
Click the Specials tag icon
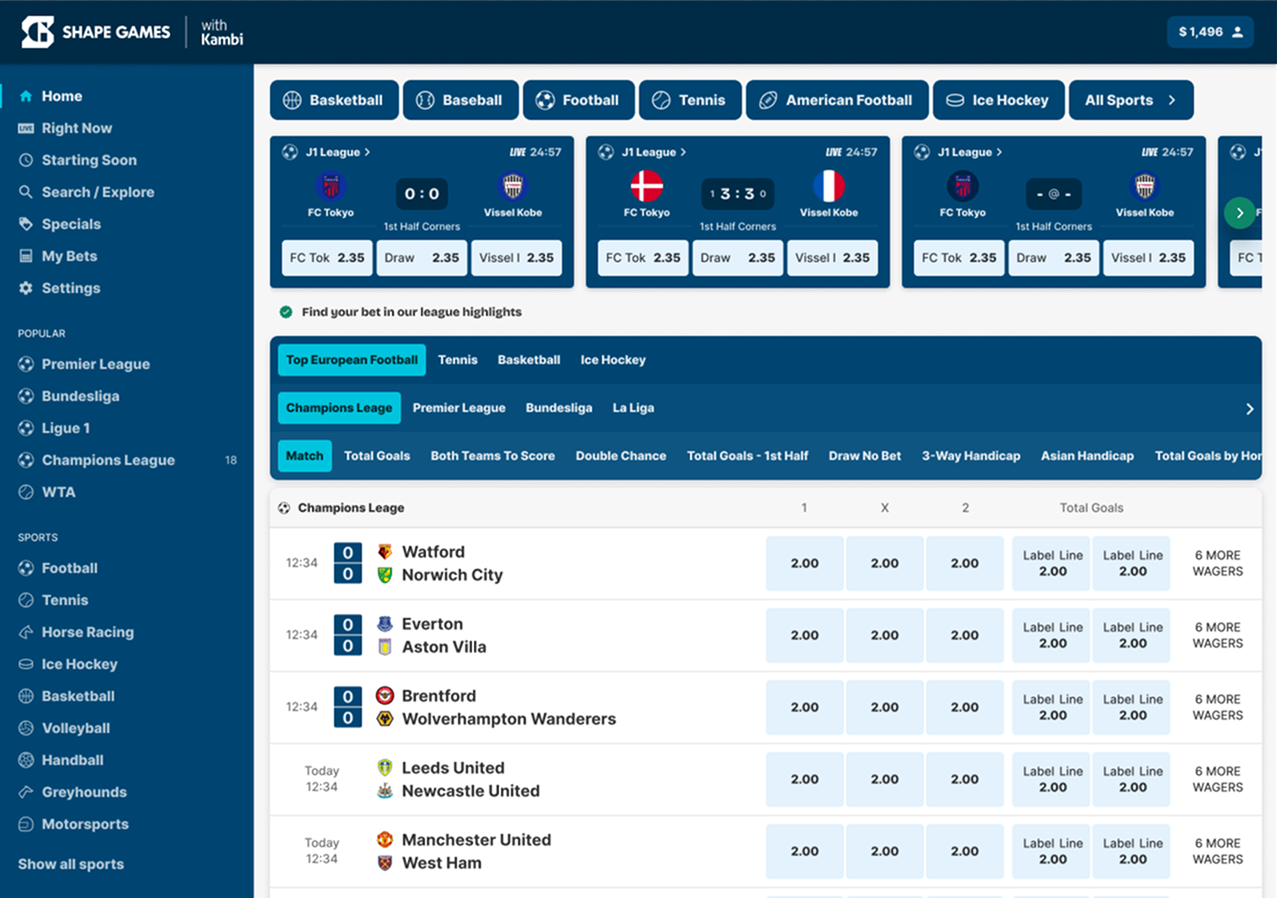coord(26,224)
